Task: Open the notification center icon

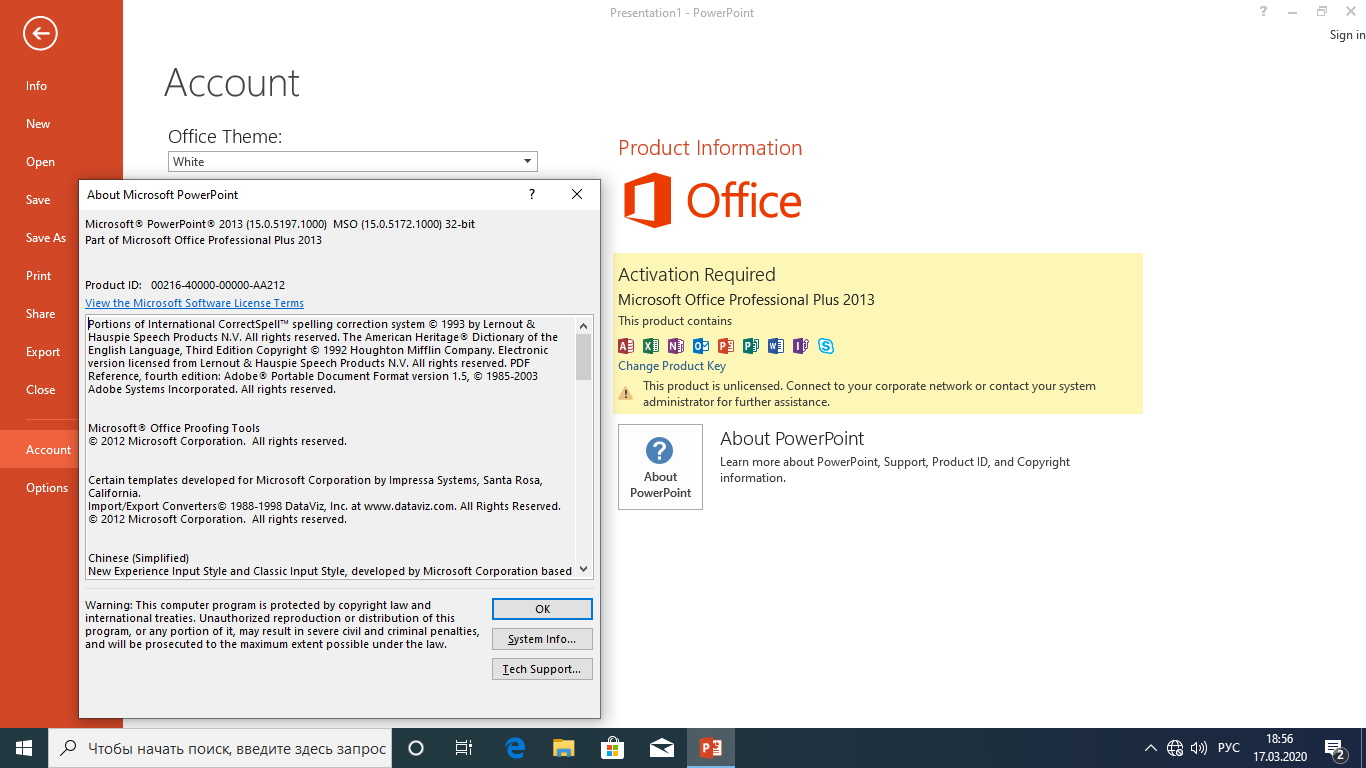Action: click(x=1334, y=748)
